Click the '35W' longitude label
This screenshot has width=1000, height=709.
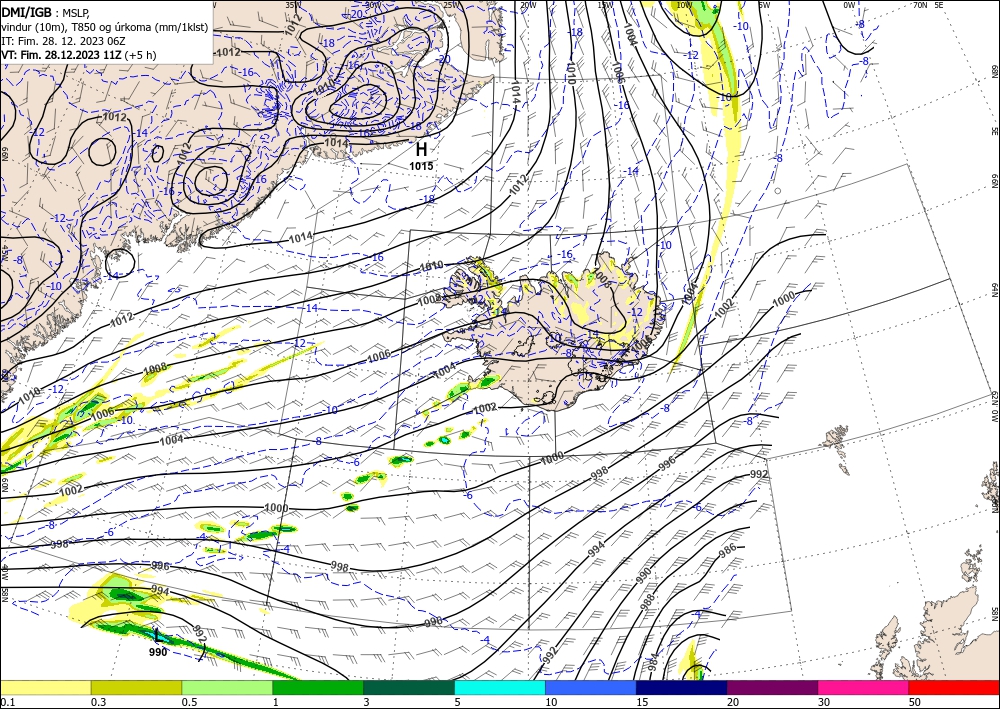(x=293, y=5)
